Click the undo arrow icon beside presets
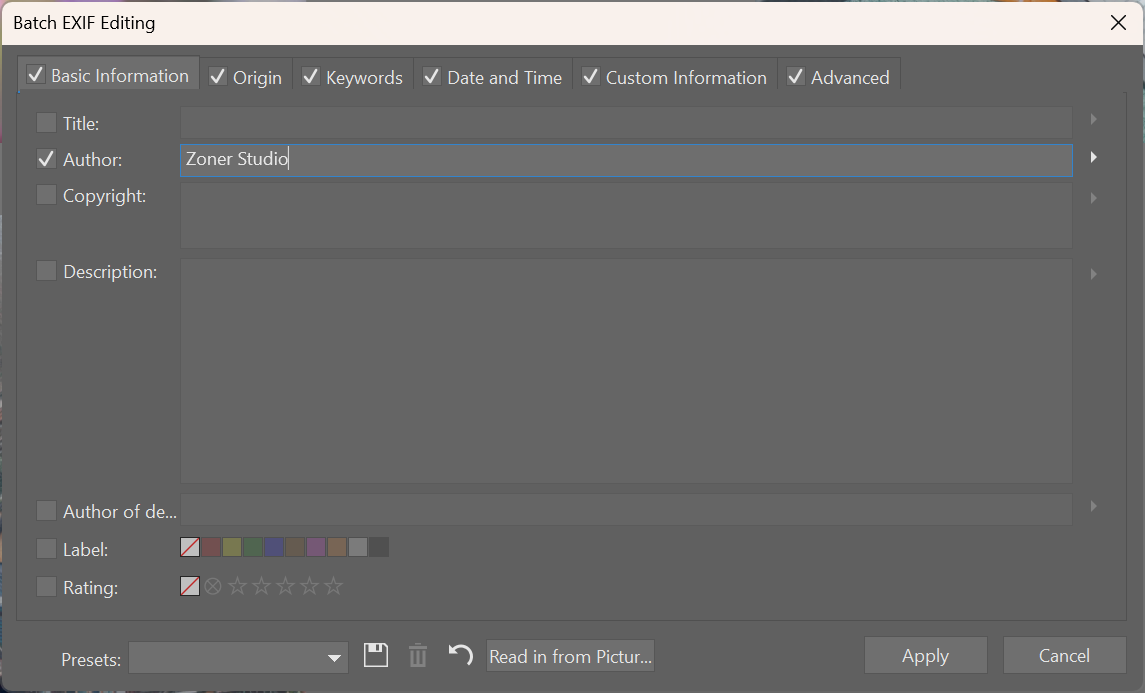 (x=460, y=654)
